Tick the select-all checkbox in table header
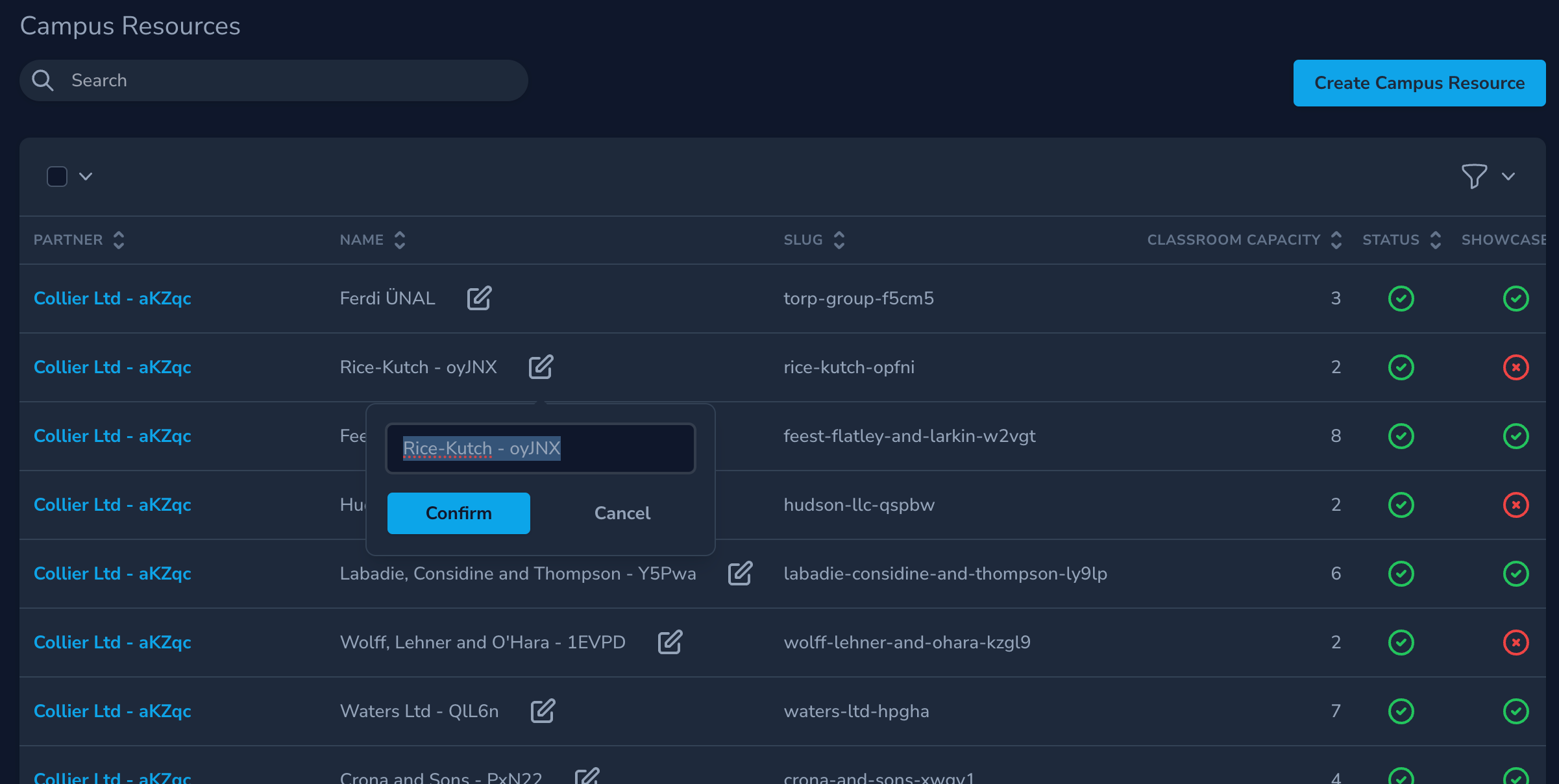Image resolution: width=1559 pixels, height=784 pixels. pos(57,177)
